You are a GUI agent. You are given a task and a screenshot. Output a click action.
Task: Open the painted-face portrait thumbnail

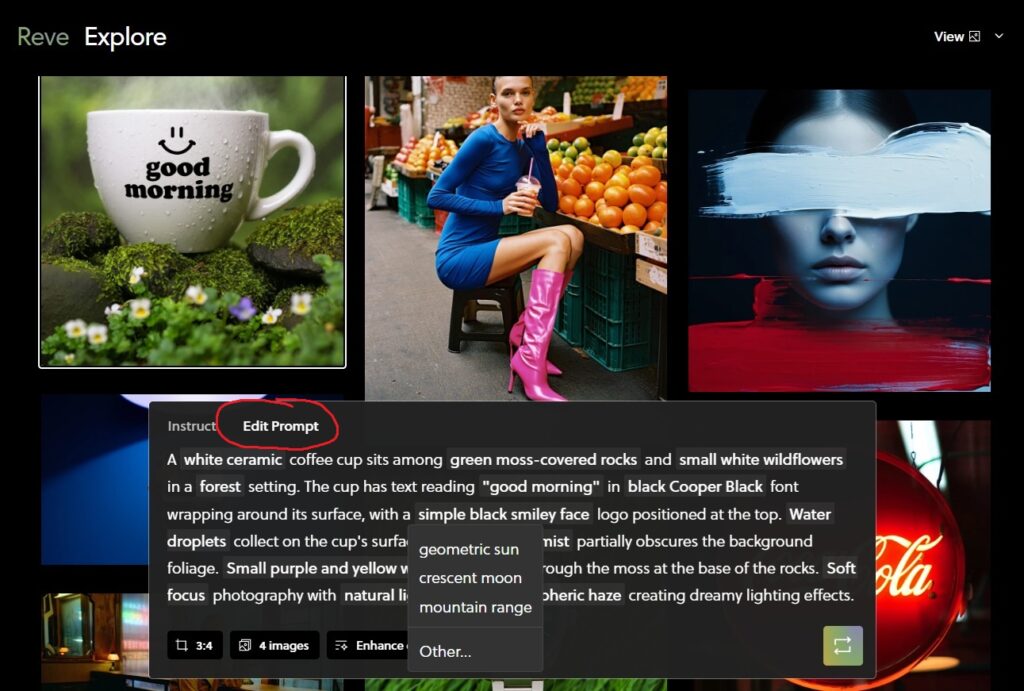(839, 240)
